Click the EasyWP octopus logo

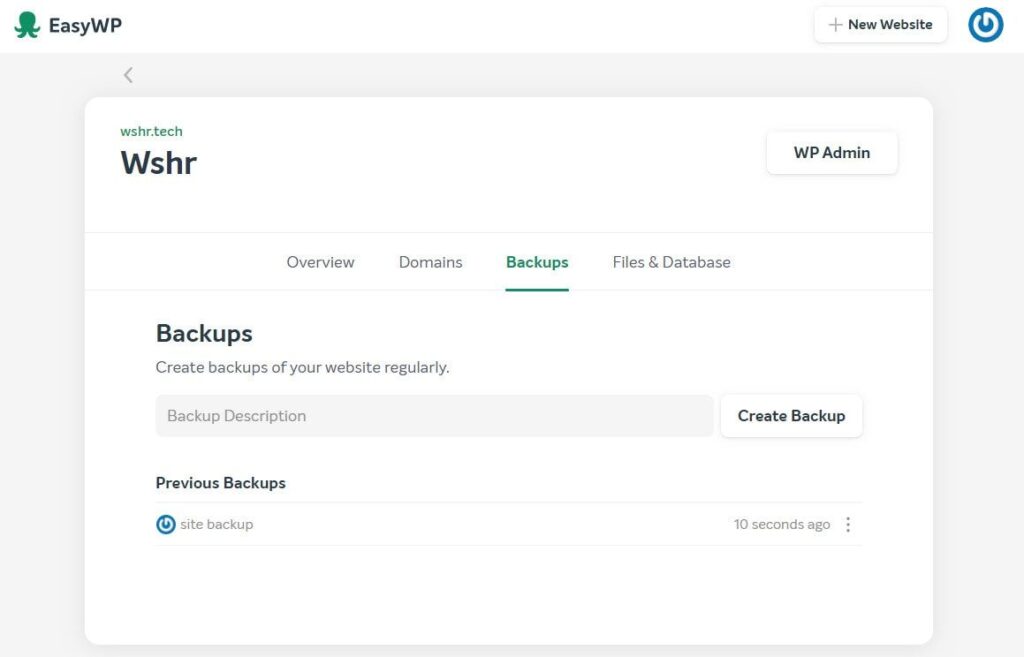[x=27, y=25]
